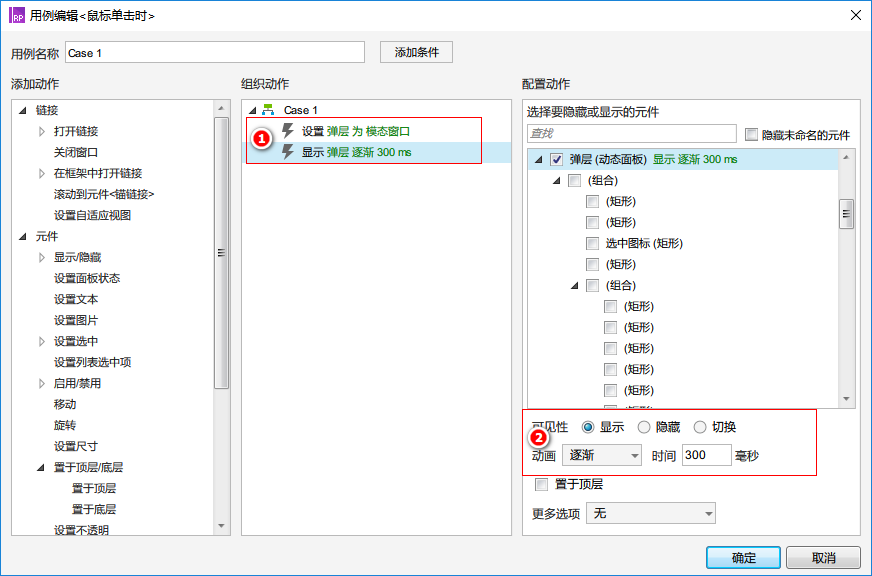Screen dimensions: 872x576
Task: Confirm with the 确定 button
Action: [743, 558]
